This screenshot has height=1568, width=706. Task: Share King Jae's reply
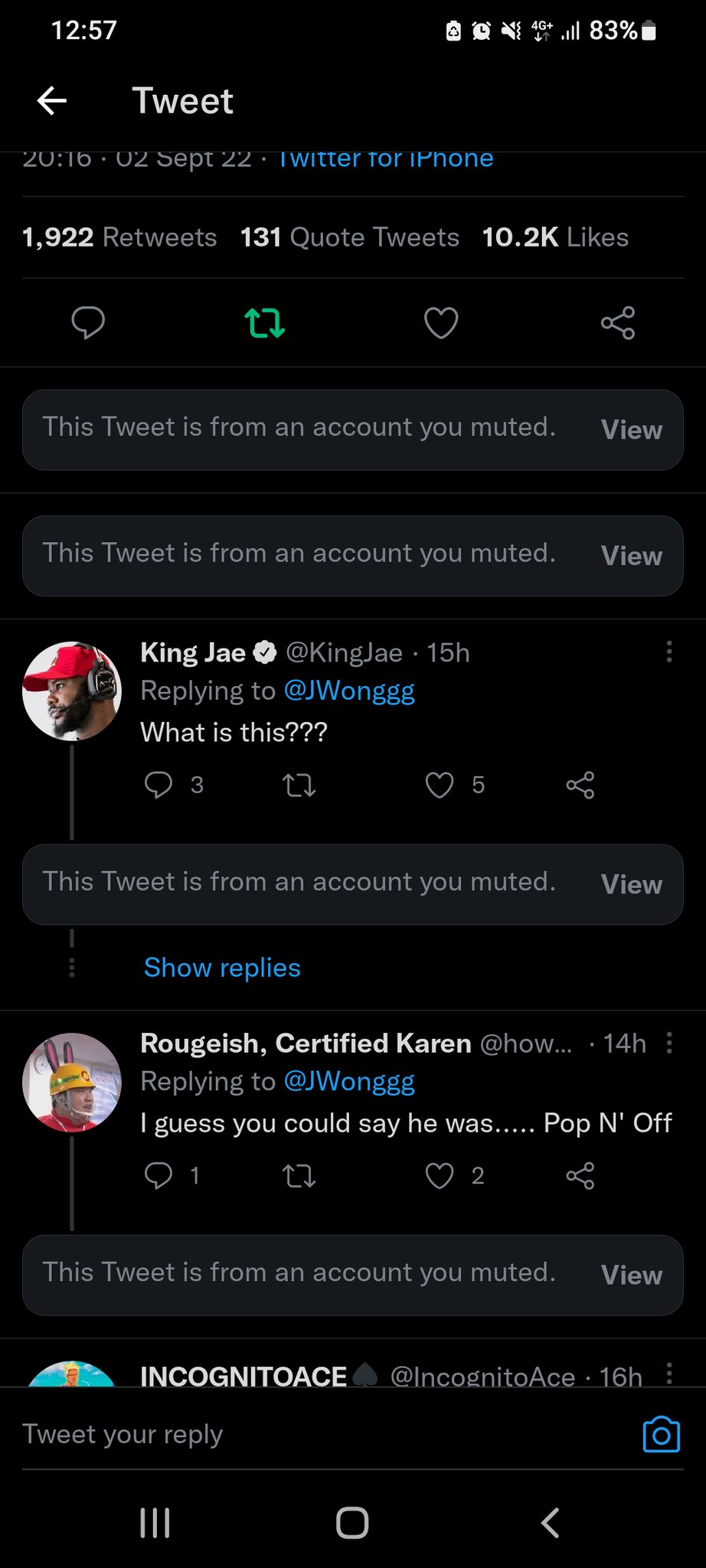580,785
